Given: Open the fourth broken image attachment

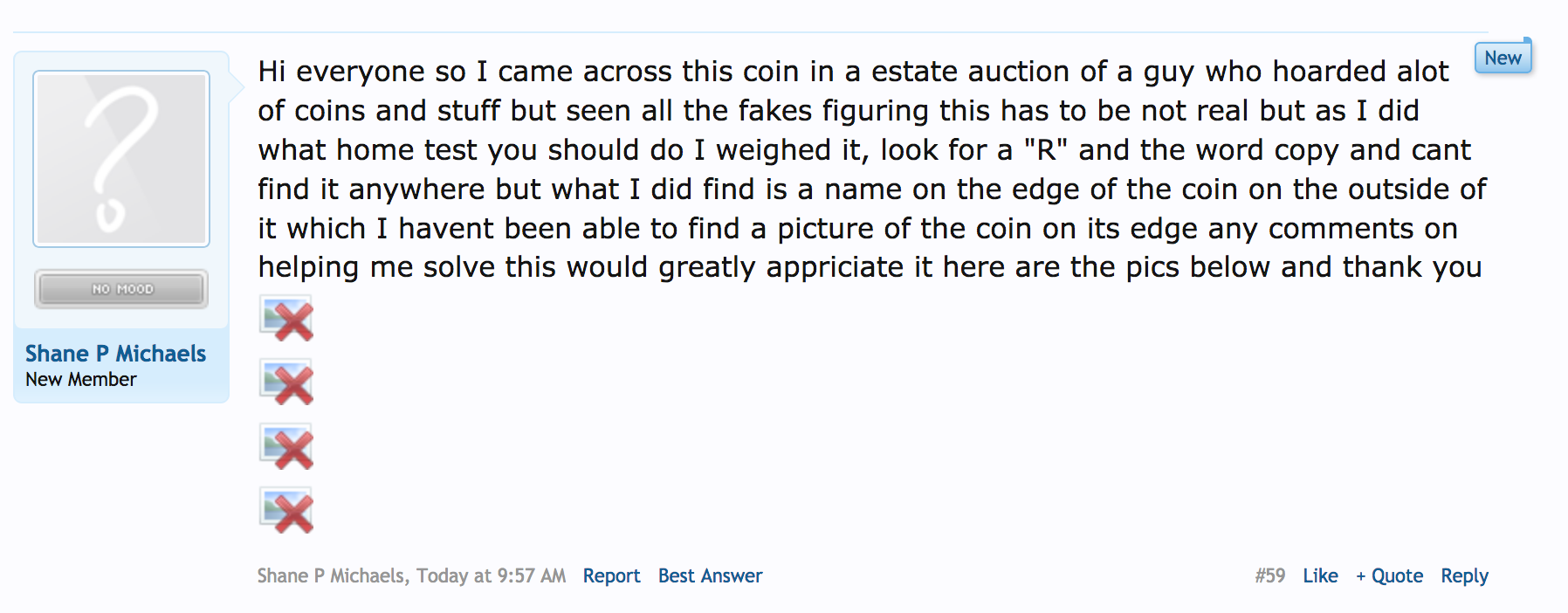Looking at the screenshot, I should tap(286, 511).
